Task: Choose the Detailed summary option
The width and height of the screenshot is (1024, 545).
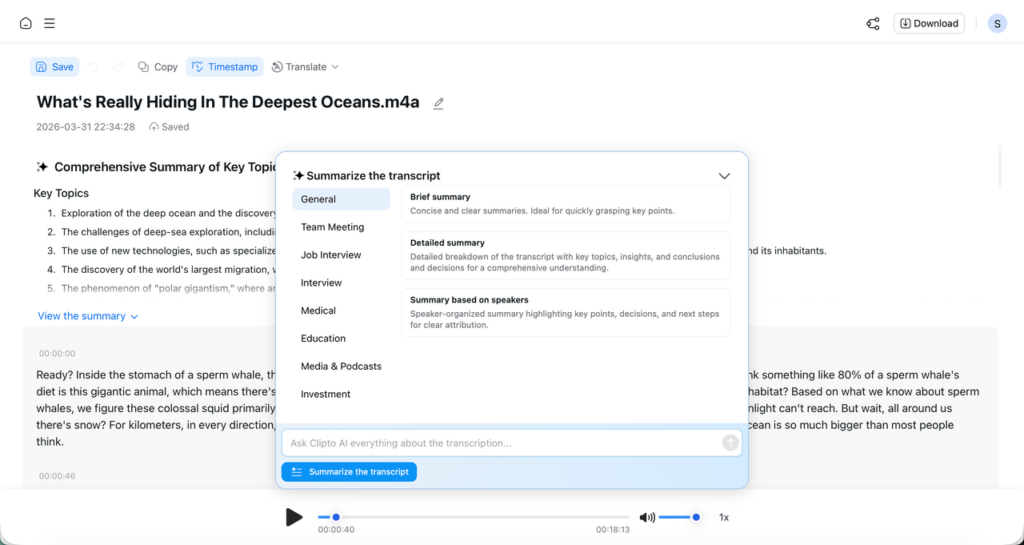Action: pos(565,256)
